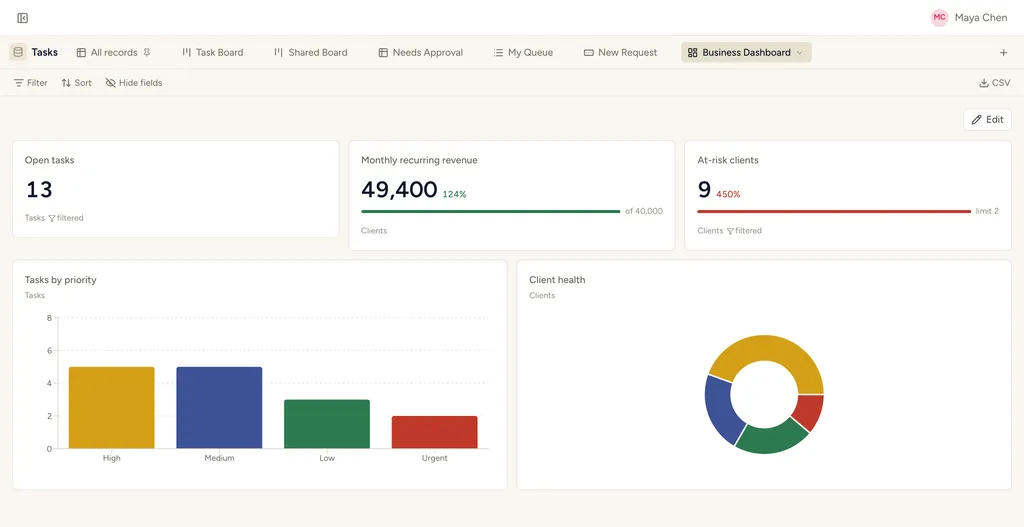Image resolution: width=1024 pixels, height=527 pixels.
Task: Click the 'Urgent' axis label
Action: tap(435, 458)
